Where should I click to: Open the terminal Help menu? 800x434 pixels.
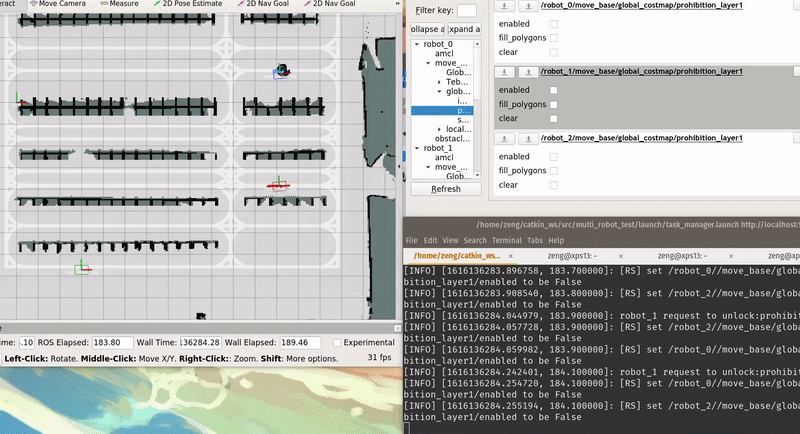(x=556, y=240)
